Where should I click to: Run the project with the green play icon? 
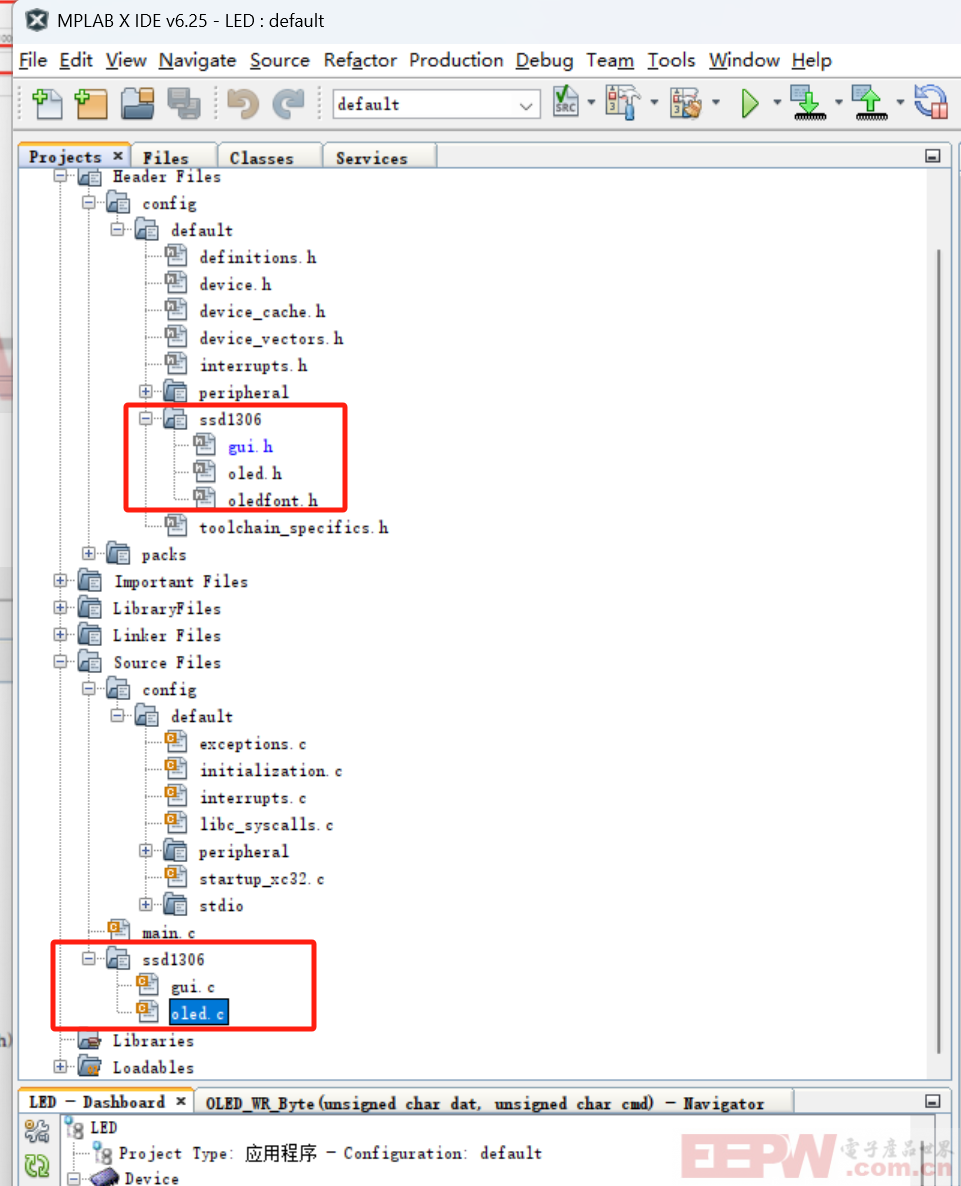tap(750, 103)
